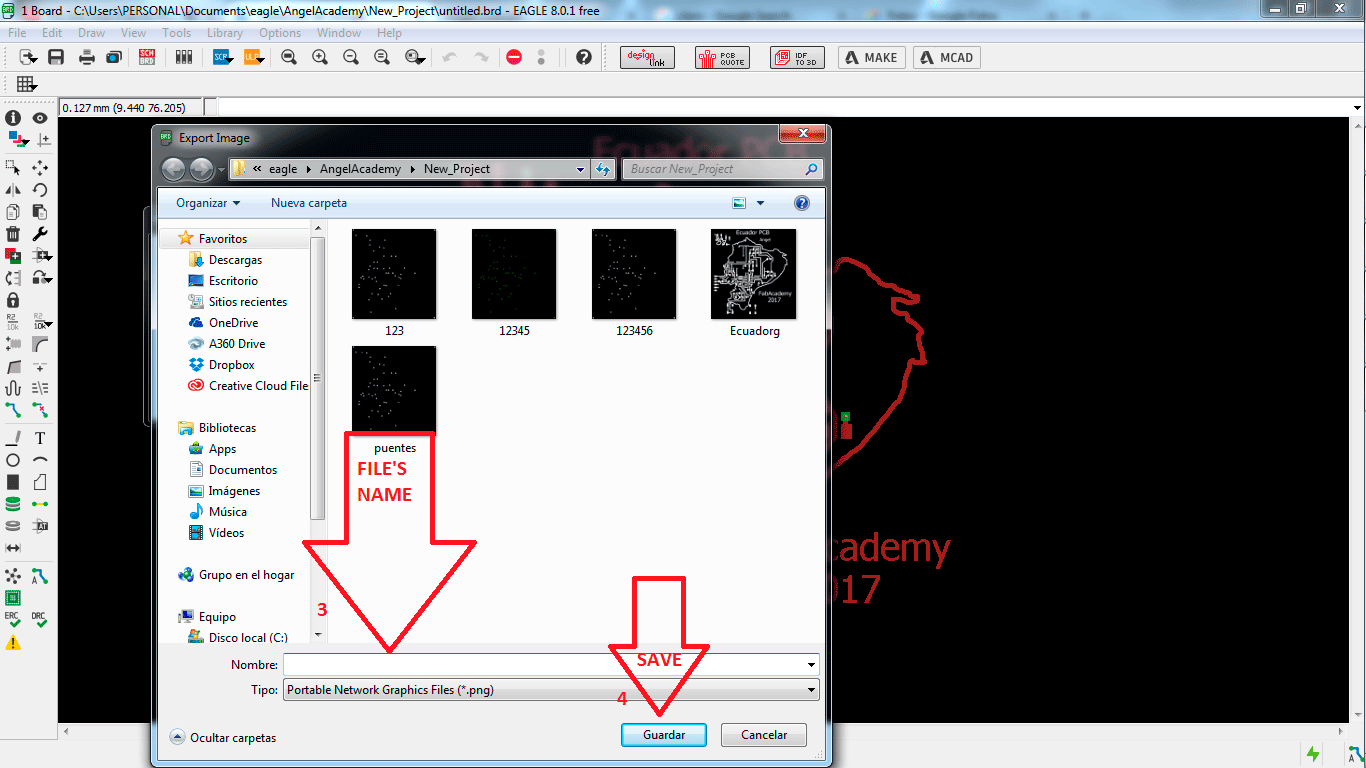1366x768 pixels.
Task: Expand the address path history dropdown
Action: (x=580, y=169)
